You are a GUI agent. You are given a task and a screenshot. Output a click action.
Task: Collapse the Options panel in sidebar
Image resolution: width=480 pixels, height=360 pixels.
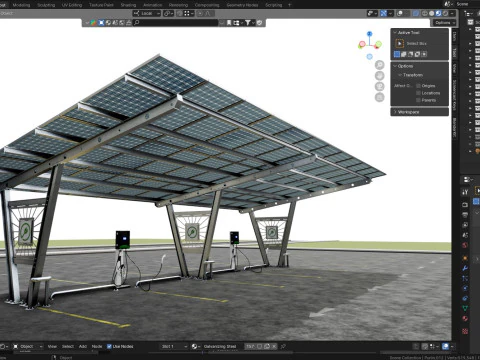pos(395,66)
